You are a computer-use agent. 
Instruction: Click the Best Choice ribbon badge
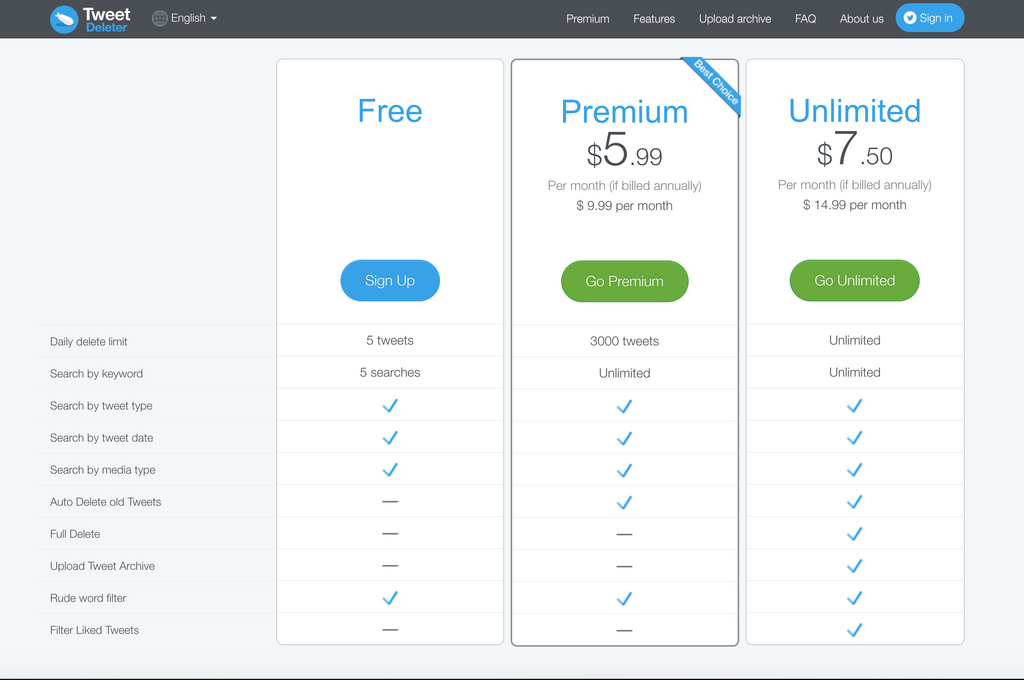click(716, 83)
